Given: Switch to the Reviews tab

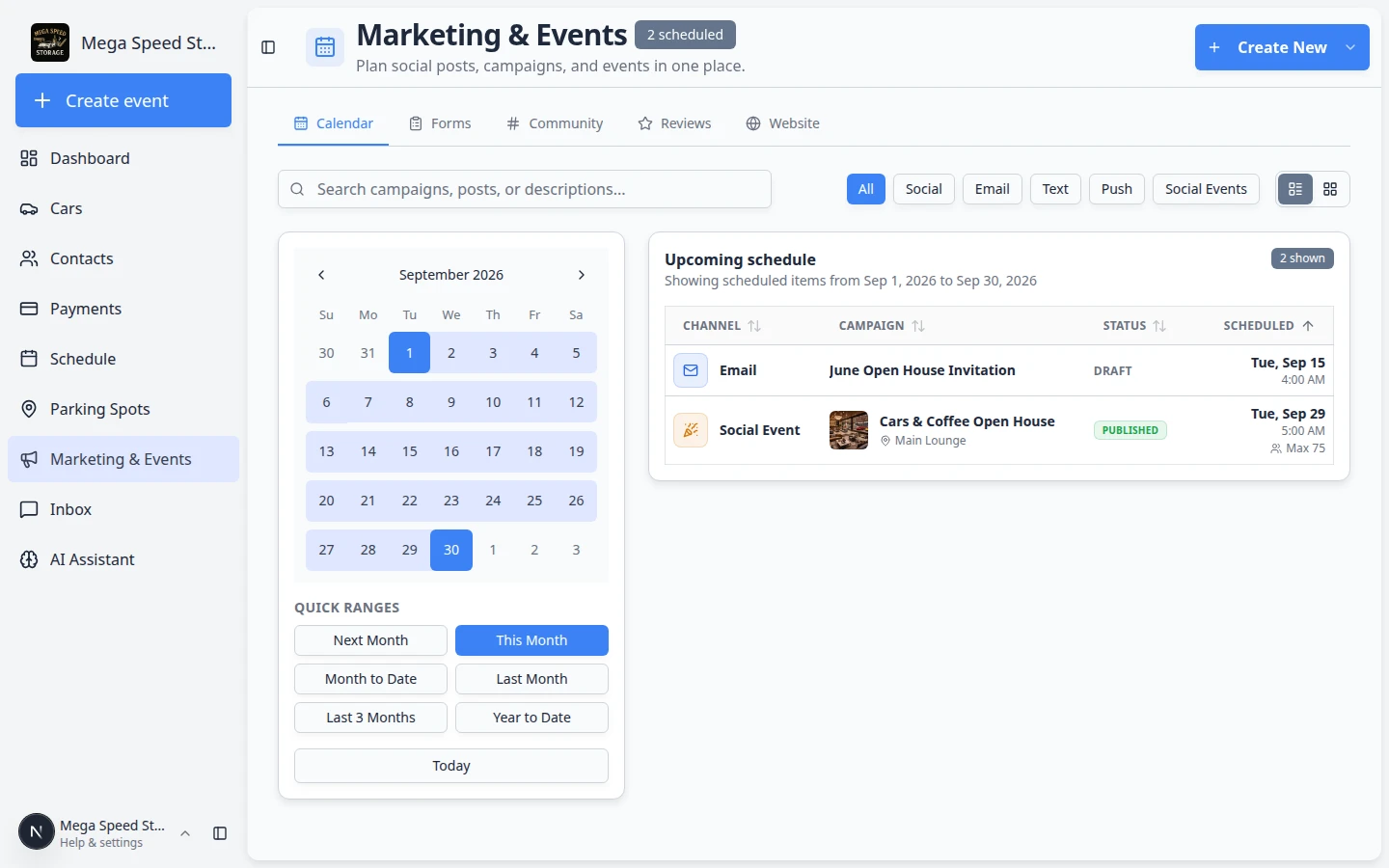Looking at the screenshot, I should click(x=674, y=123).
